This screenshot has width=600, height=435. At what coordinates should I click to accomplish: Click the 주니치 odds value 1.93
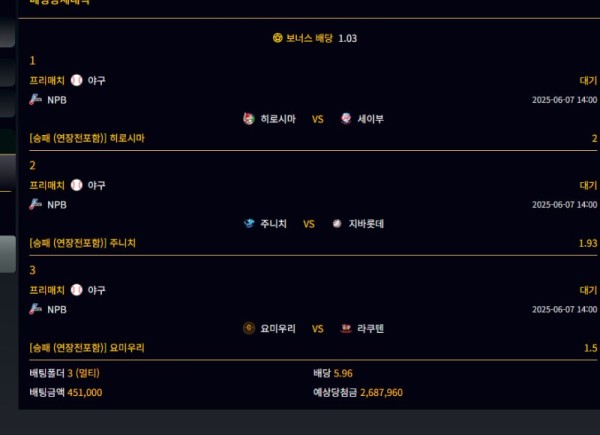click(587, 243)
